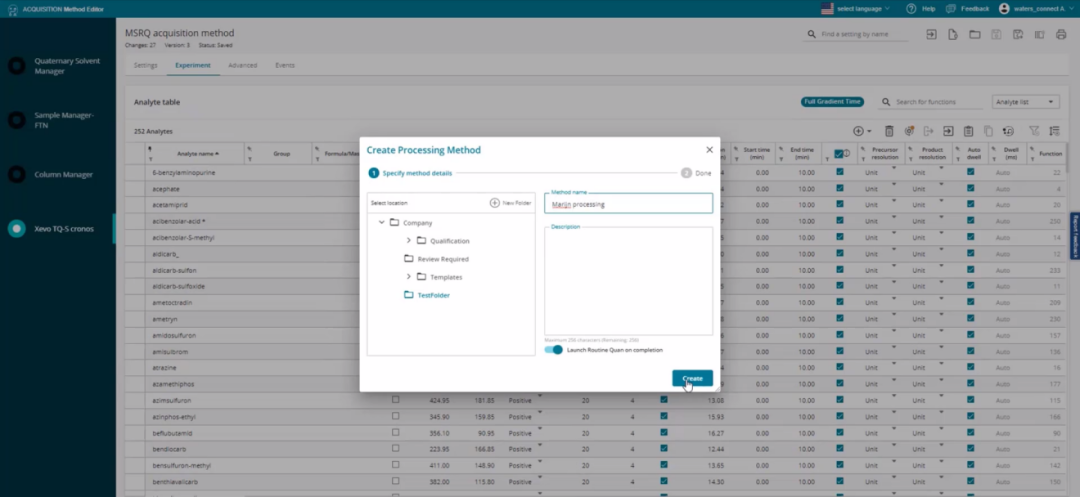1080x497 pixels.
Task: Expand the Qualification folder chevron
Action: point(408,240)
